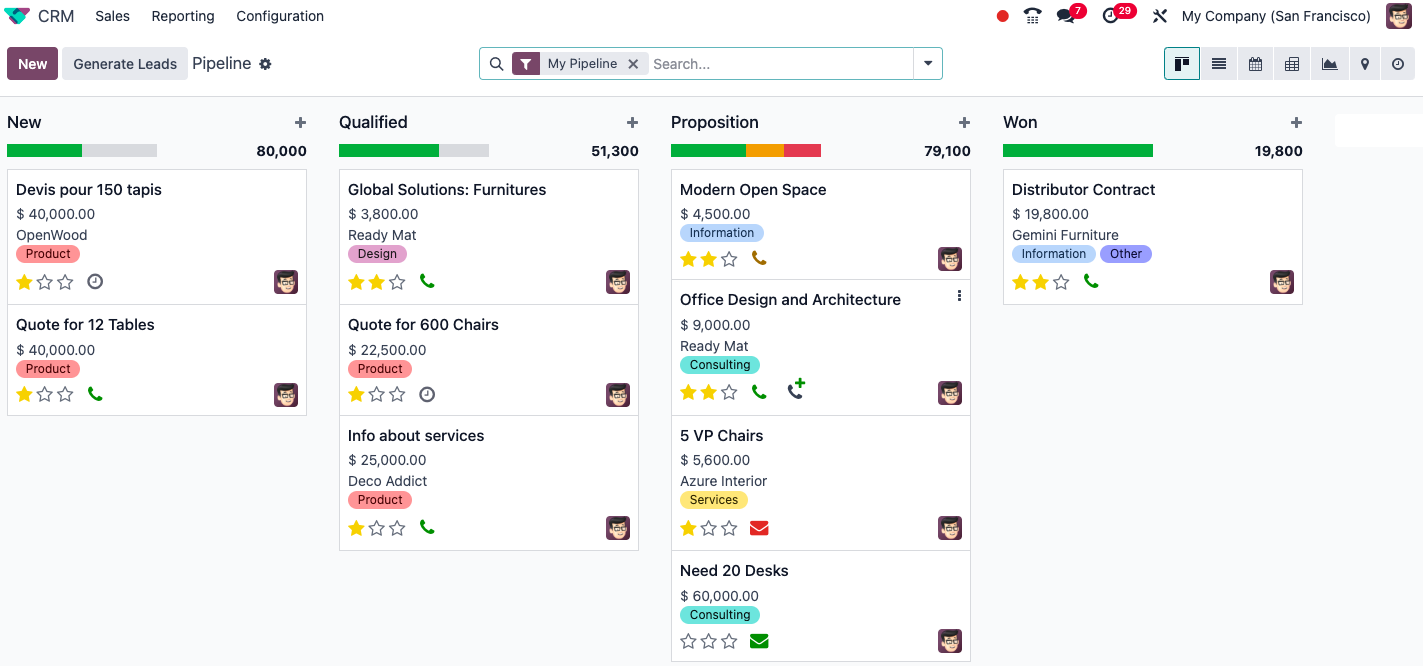Click the Qualified column title
Screen dimensions: 1423x666
(373, 122)
